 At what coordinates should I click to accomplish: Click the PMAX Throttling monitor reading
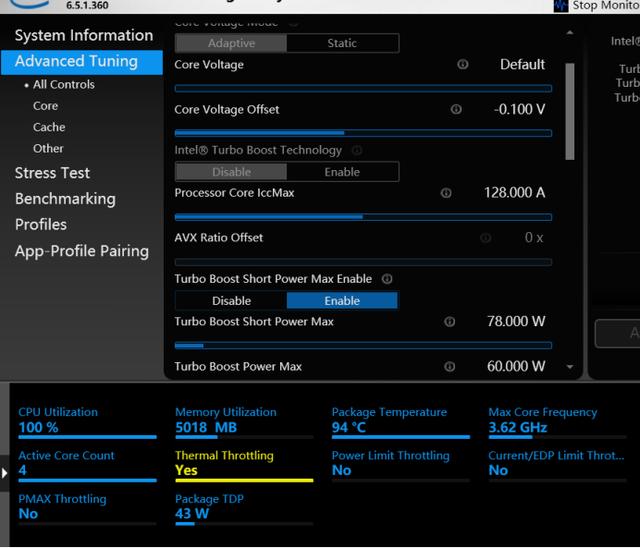(87, 508)
